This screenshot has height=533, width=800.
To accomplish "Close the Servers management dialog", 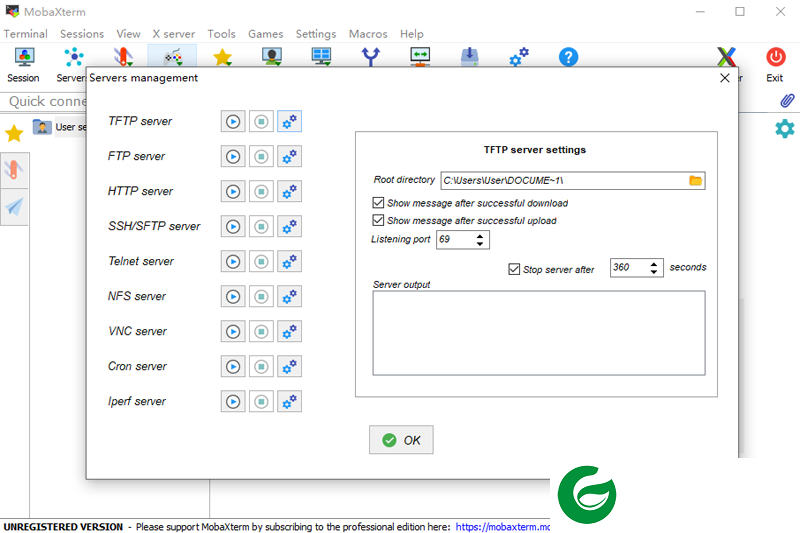I will tap(724, 78).
